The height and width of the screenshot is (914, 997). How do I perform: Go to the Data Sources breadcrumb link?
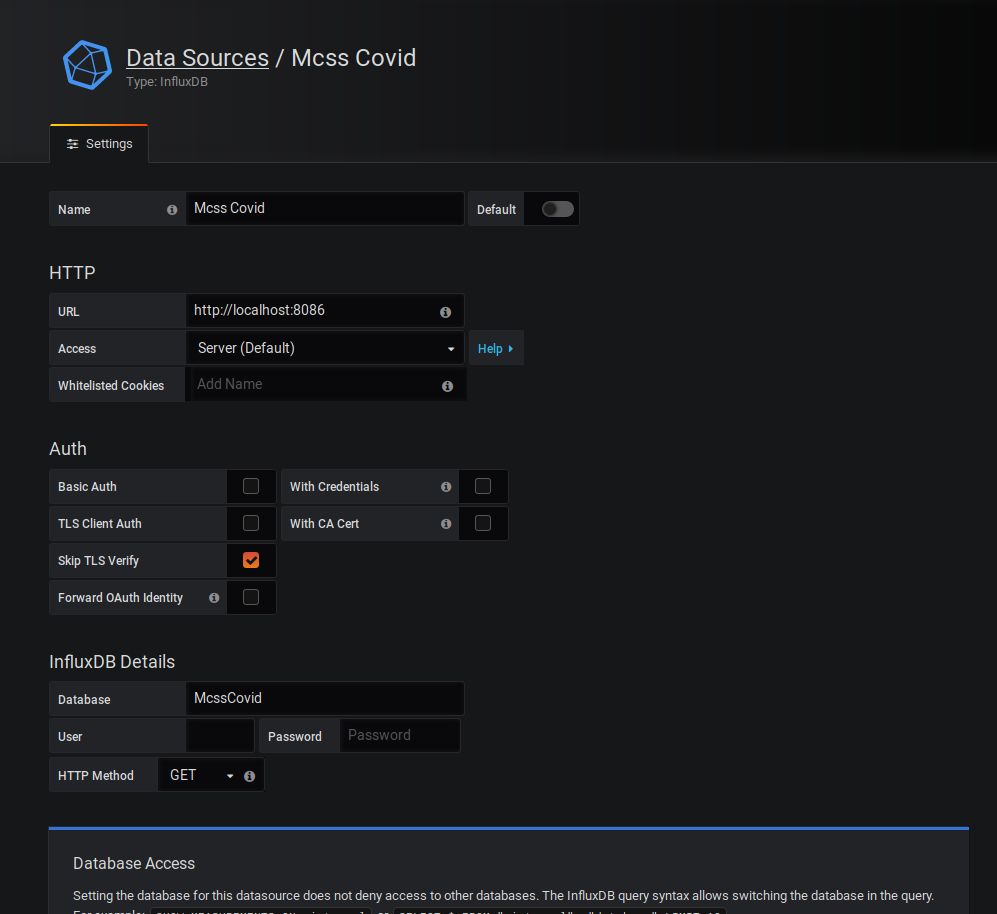tap(197, 58)
